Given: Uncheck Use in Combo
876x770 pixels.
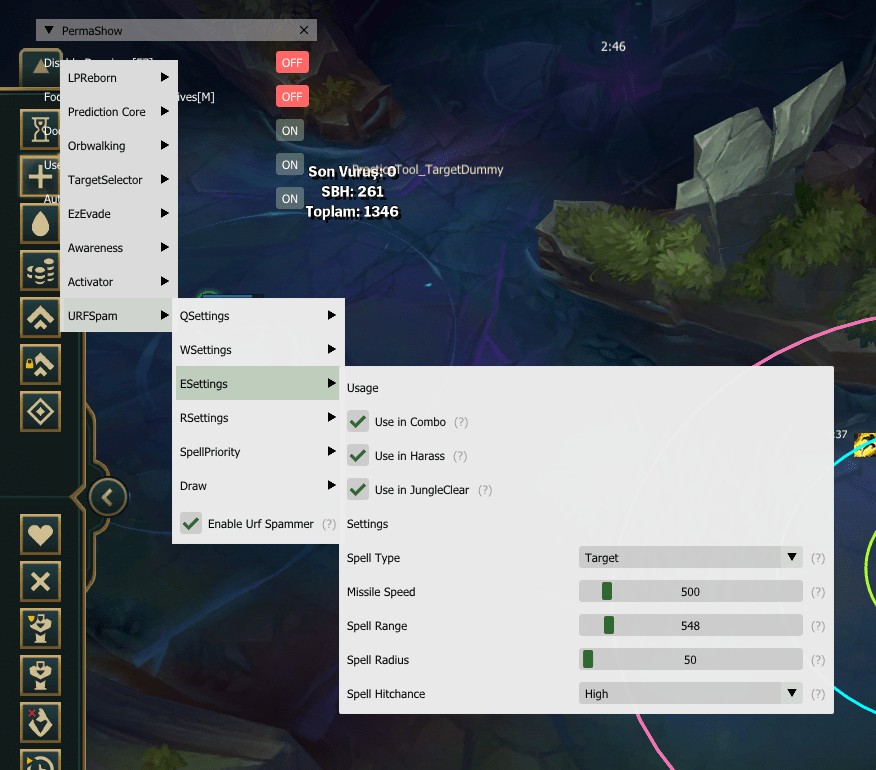Looking at the screenshot, I should click(x=358, y=422).
